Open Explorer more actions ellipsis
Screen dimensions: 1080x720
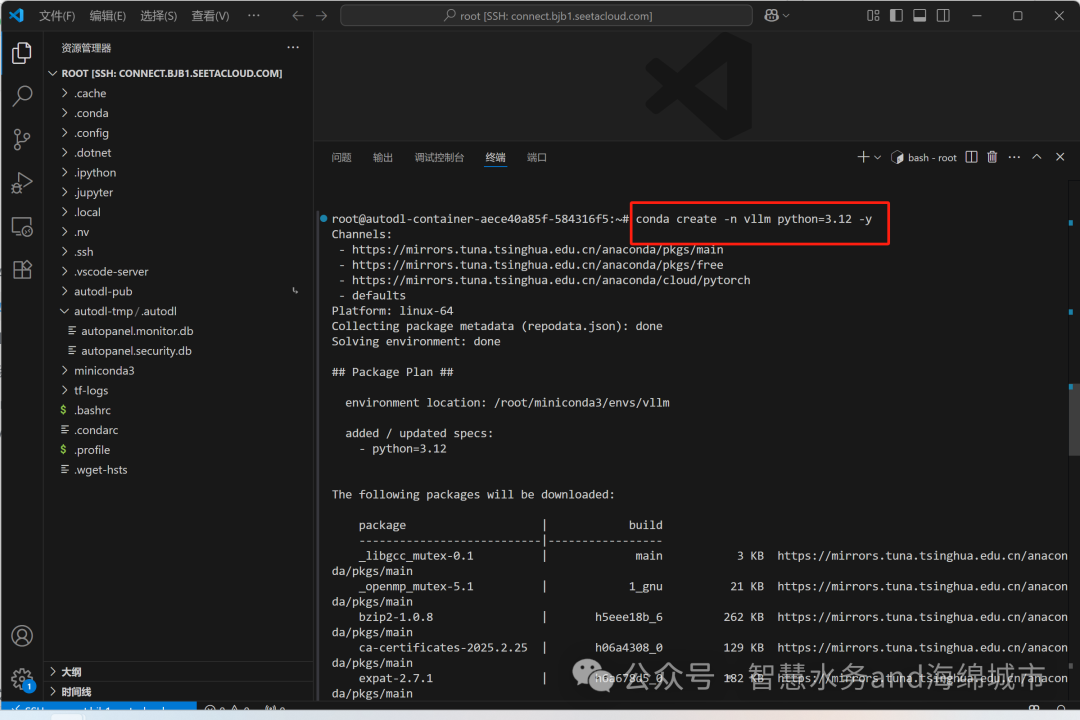click(x=293, y=48)
